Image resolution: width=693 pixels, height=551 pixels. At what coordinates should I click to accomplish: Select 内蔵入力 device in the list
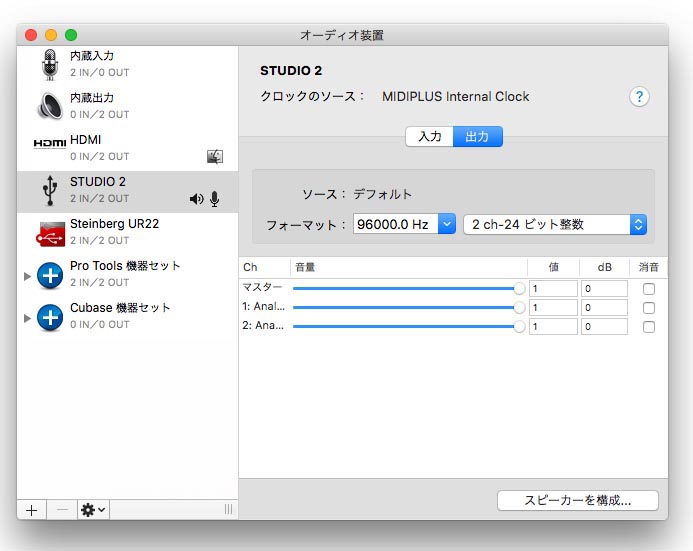point(127,65)
